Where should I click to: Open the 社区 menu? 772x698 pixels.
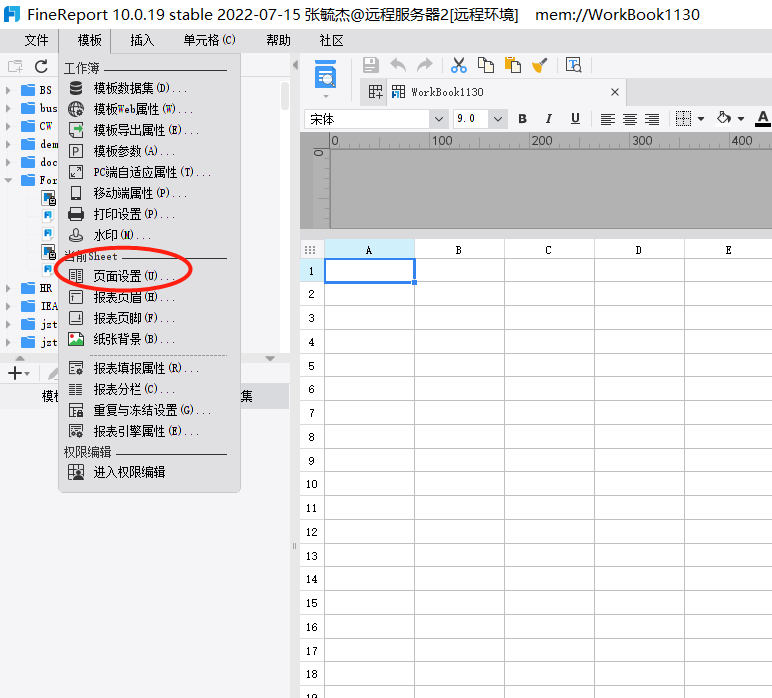pyautogui.click(x=331, y=40)
